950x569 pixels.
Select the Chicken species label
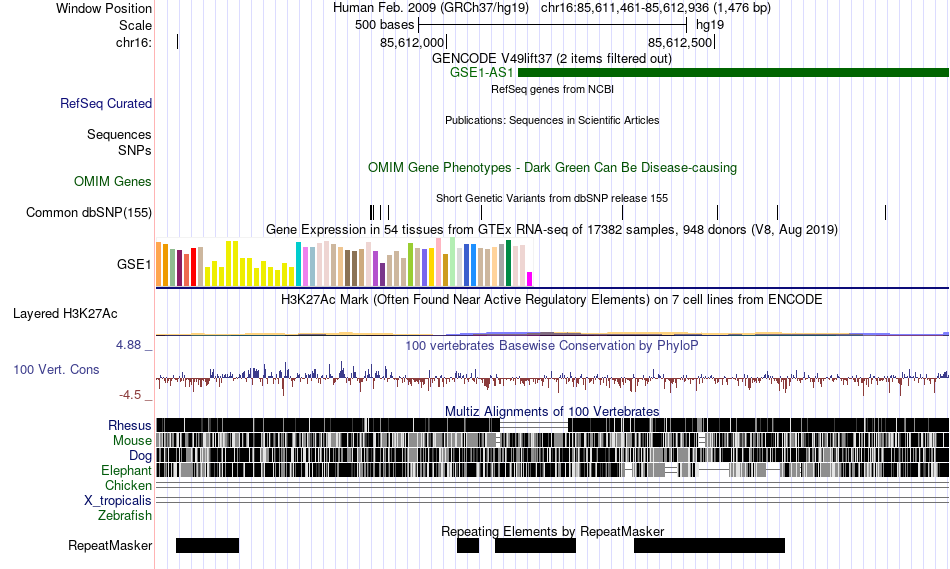(x=128, y=485)
